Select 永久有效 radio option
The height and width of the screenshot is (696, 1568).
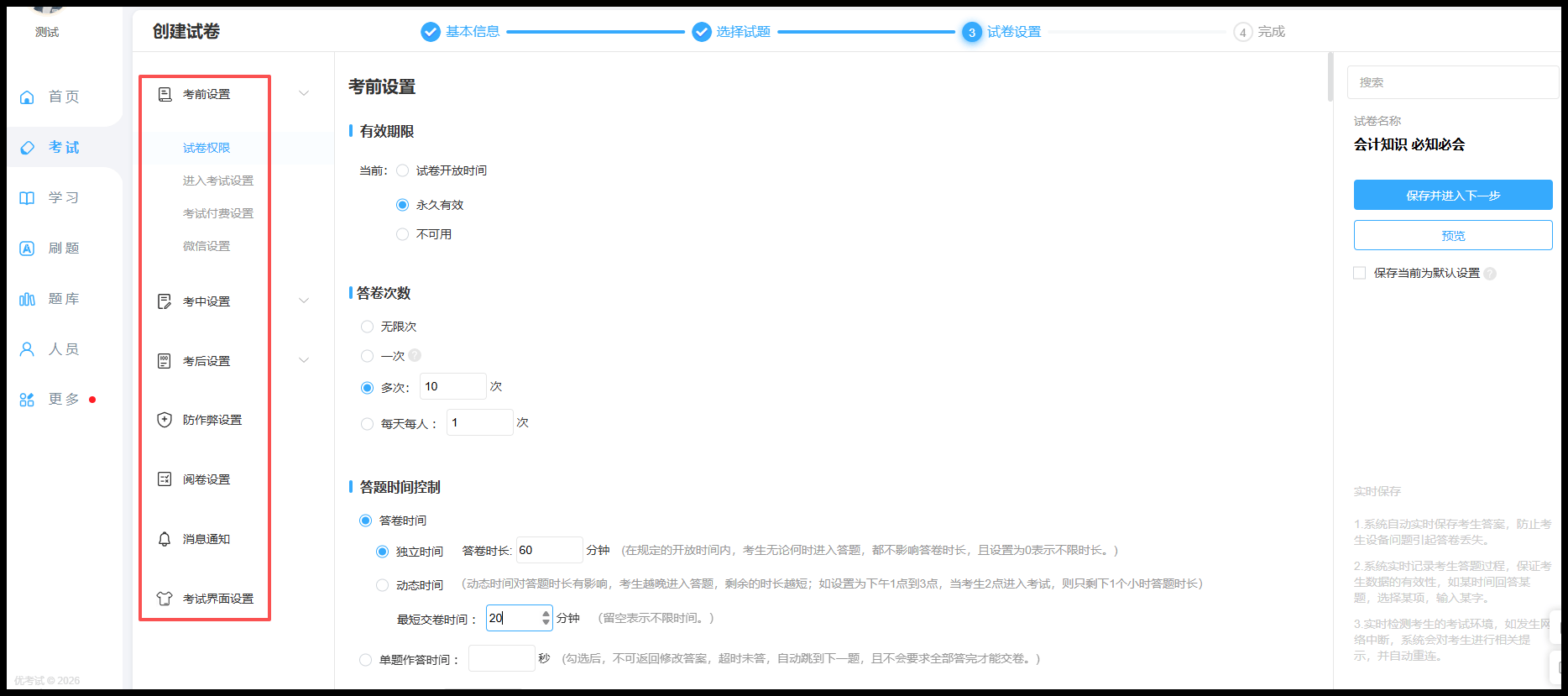[x=402, y=205]
